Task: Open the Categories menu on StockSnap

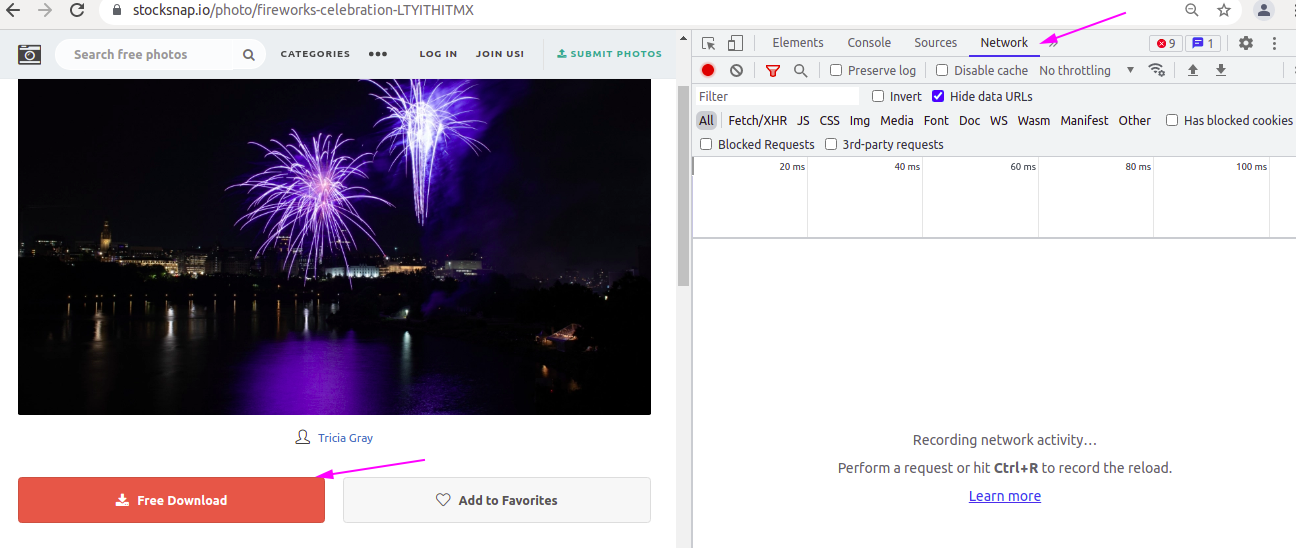Action: (315, 54)
